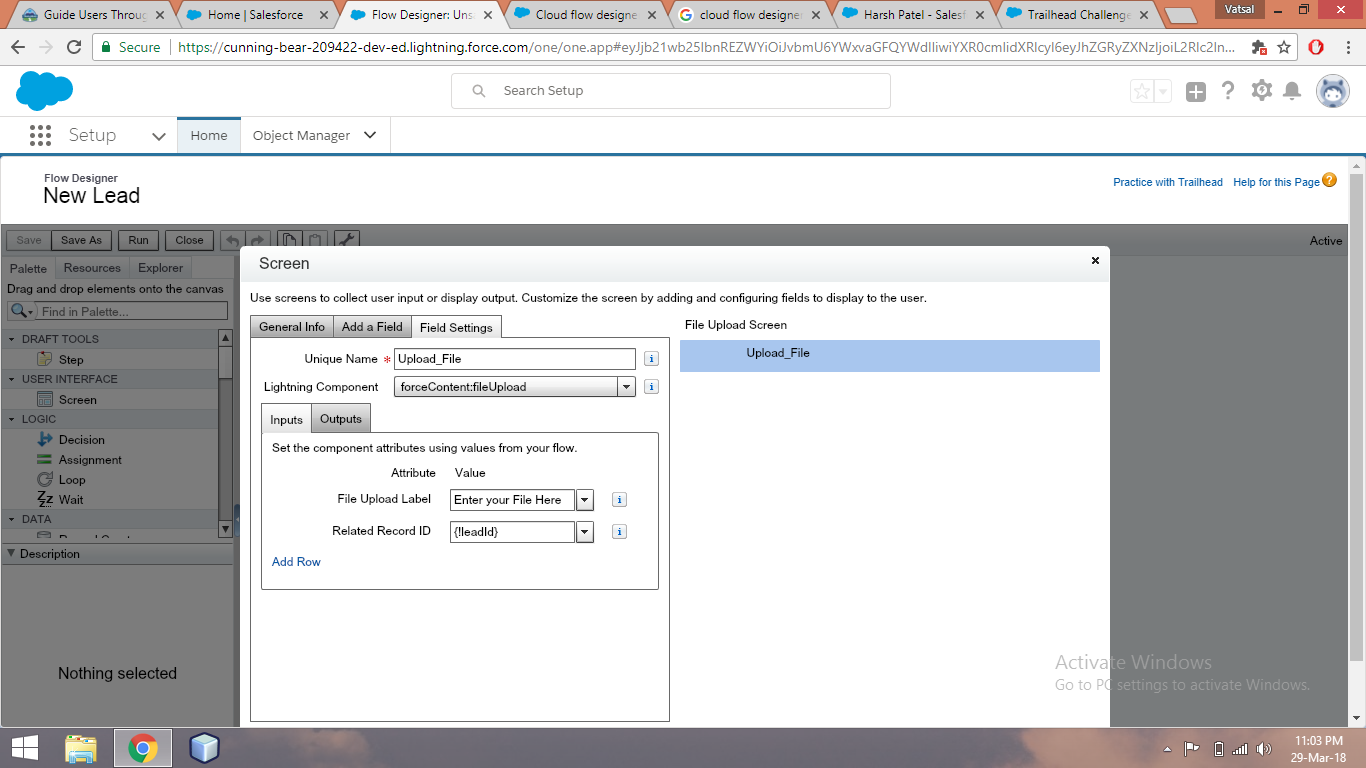Switch to the Add a Field tab
1366x768 pixels.
(x=372, y=327)
